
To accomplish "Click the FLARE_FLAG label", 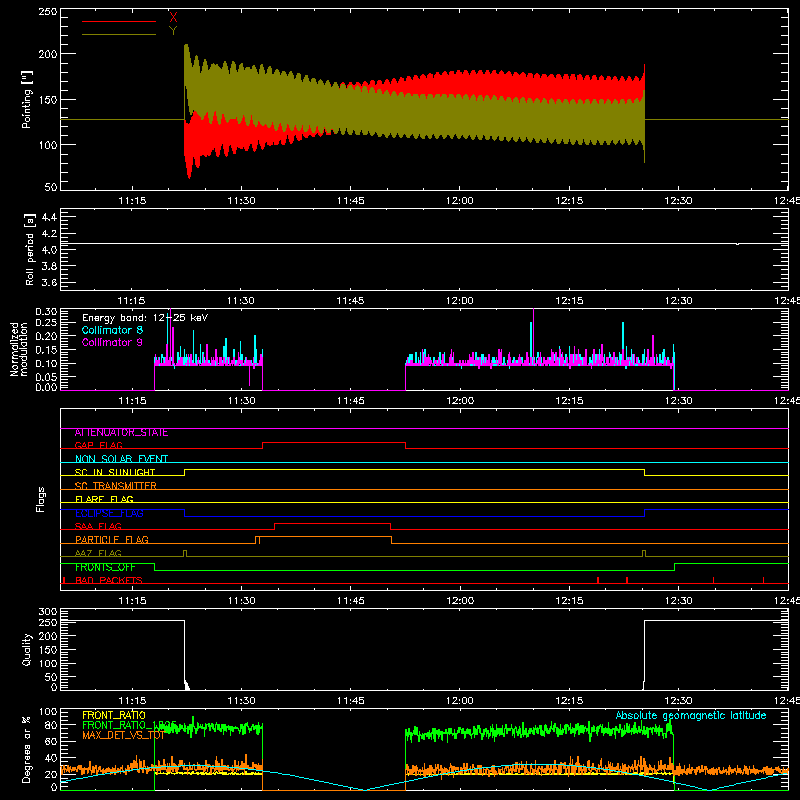I will pyautogui.click(x=104, y=499).
